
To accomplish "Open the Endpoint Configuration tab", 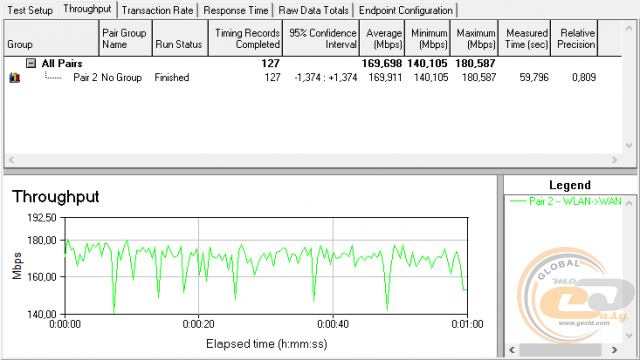I will [406, 10].
